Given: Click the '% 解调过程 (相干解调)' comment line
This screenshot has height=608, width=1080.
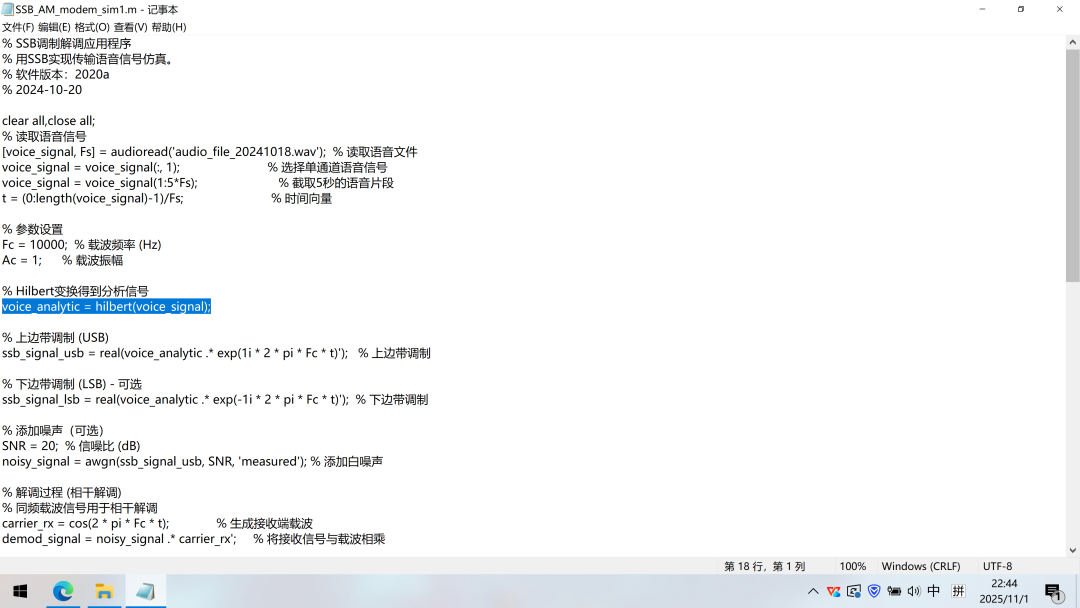Looking at the screenshot, I should 61,492.
